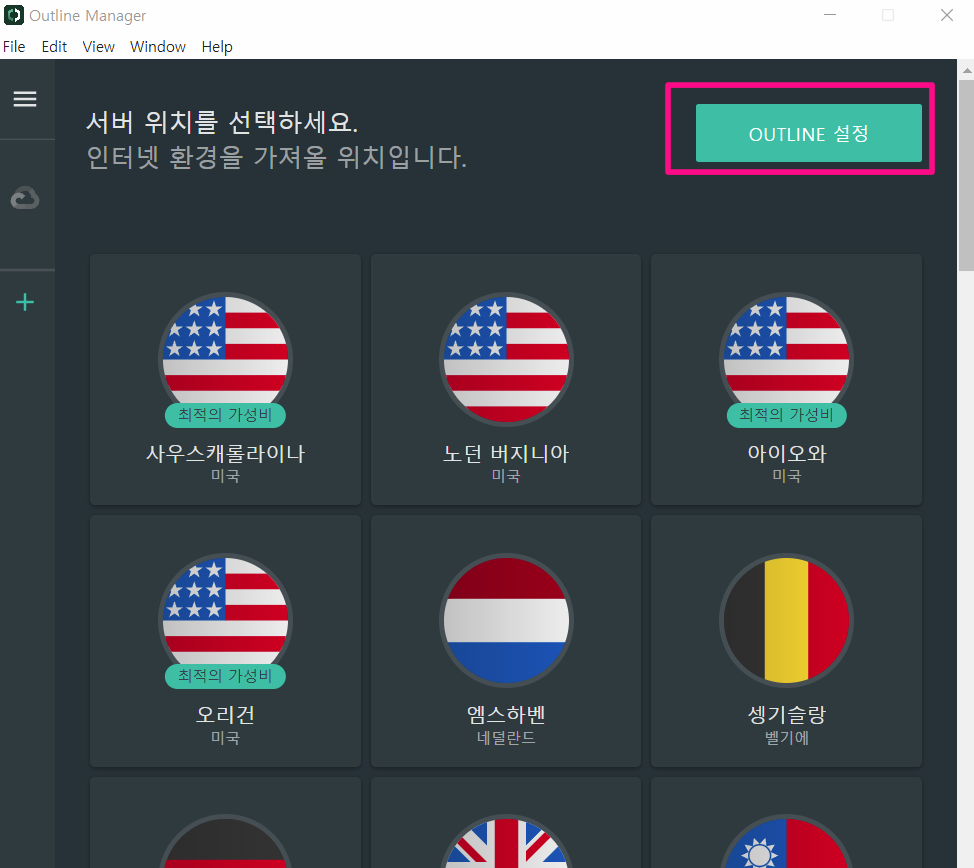The image size is (974, 868).
Task: Pick the UK flag location card
Action: (x=506, y=823)
